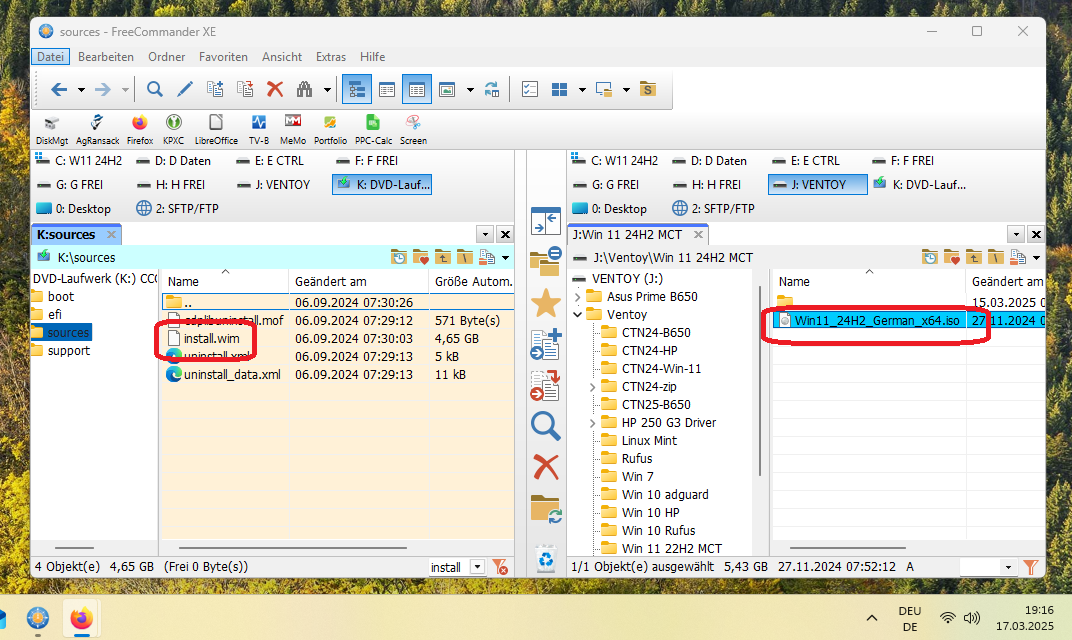Launch MeMo from the shortcut bar
Viewport: 1072px width, 640px height.
point(293,130)
